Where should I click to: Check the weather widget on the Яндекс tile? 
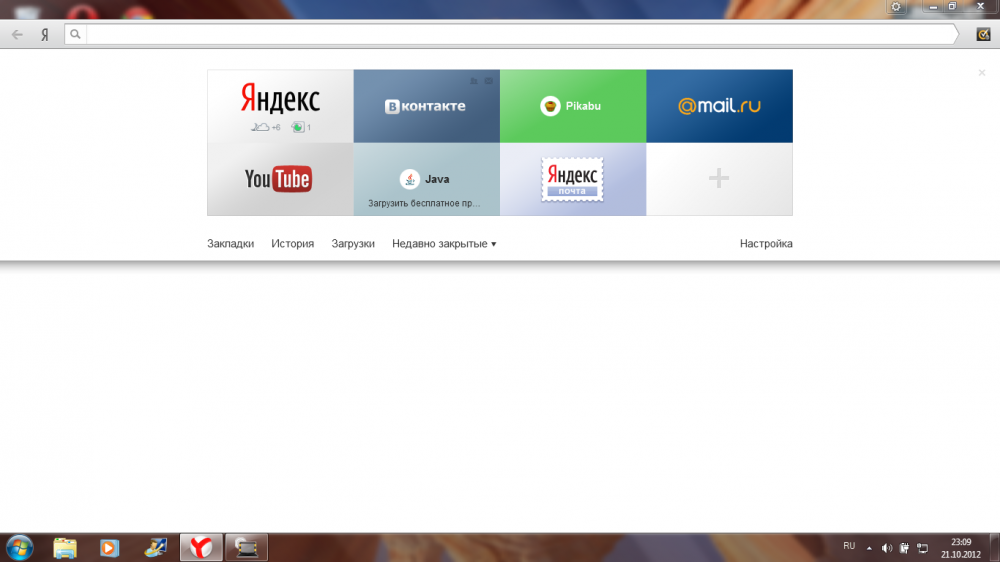265,128
